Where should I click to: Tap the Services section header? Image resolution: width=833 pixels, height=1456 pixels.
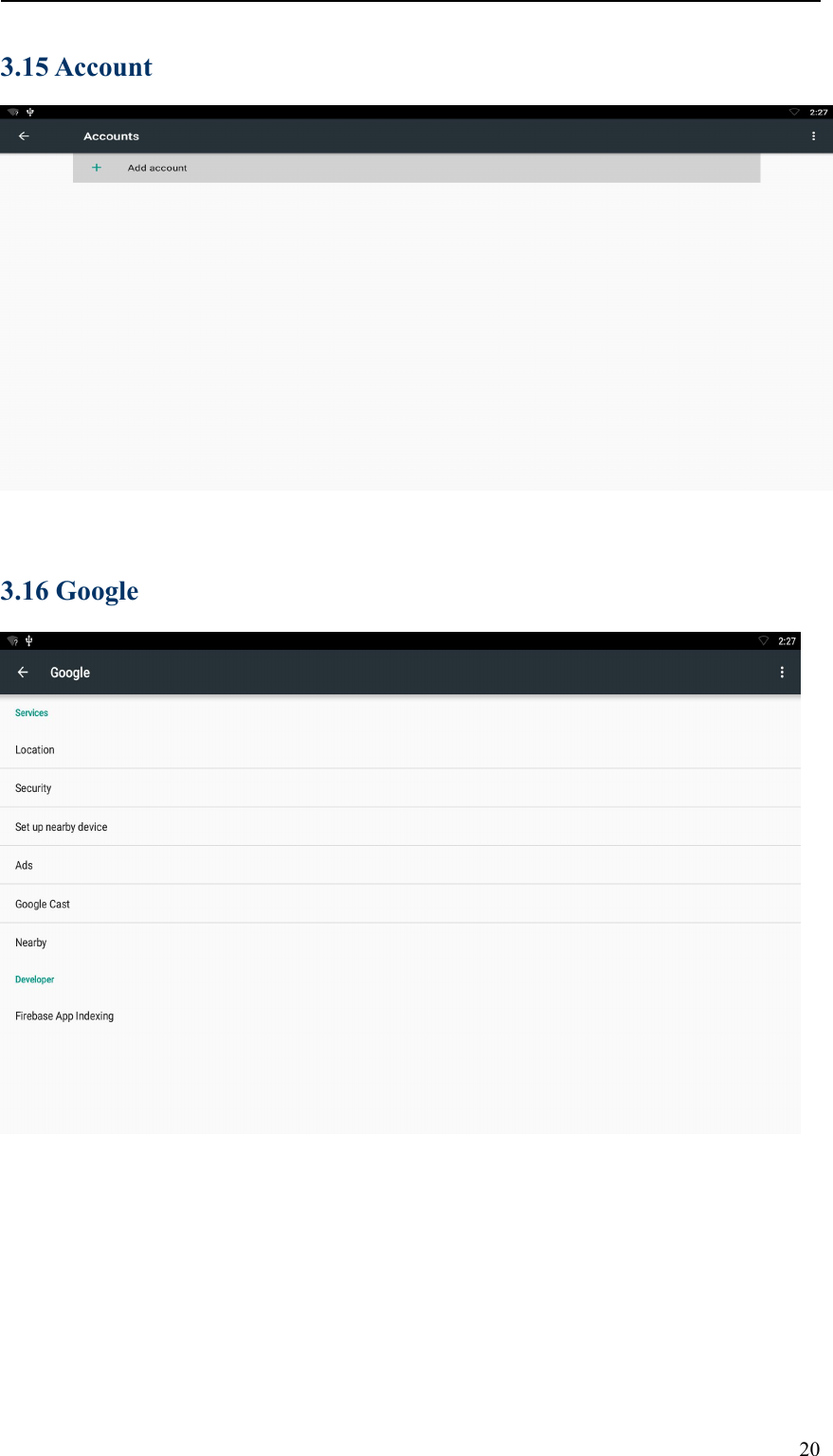31,713
